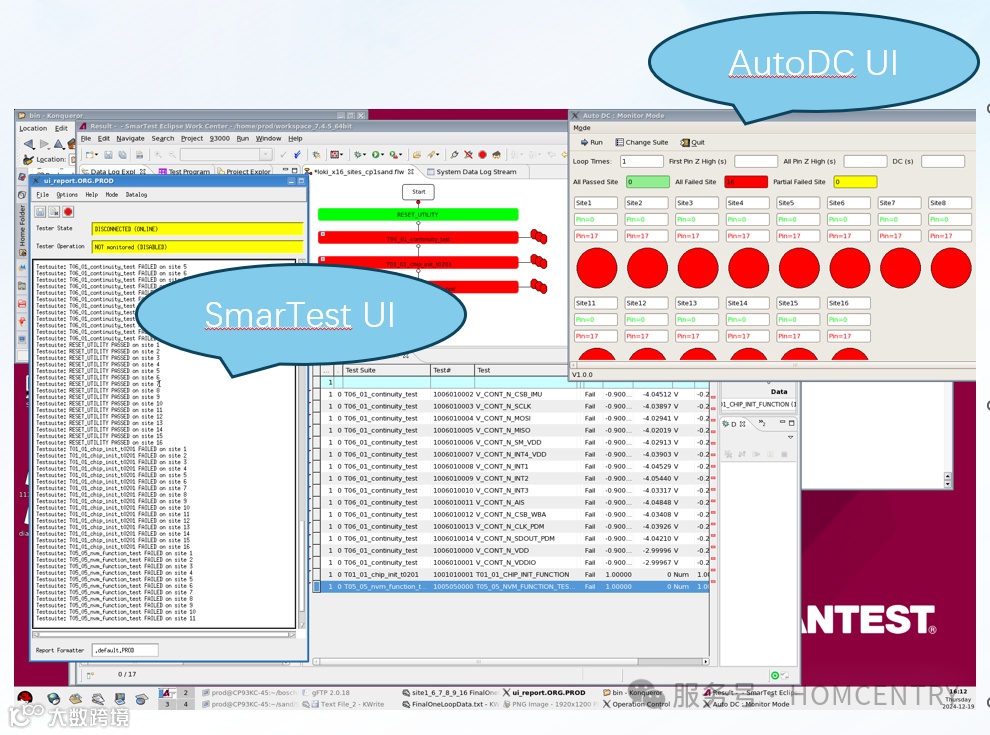Click the Back arrow in Konqueror toolbar
This screenshot has width=990, height=735.
(x=28, y=144)
